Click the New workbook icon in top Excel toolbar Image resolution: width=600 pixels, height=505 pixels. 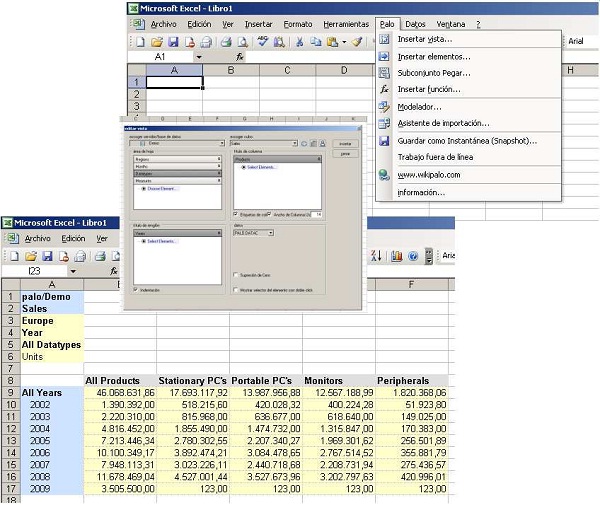[140, 42]
